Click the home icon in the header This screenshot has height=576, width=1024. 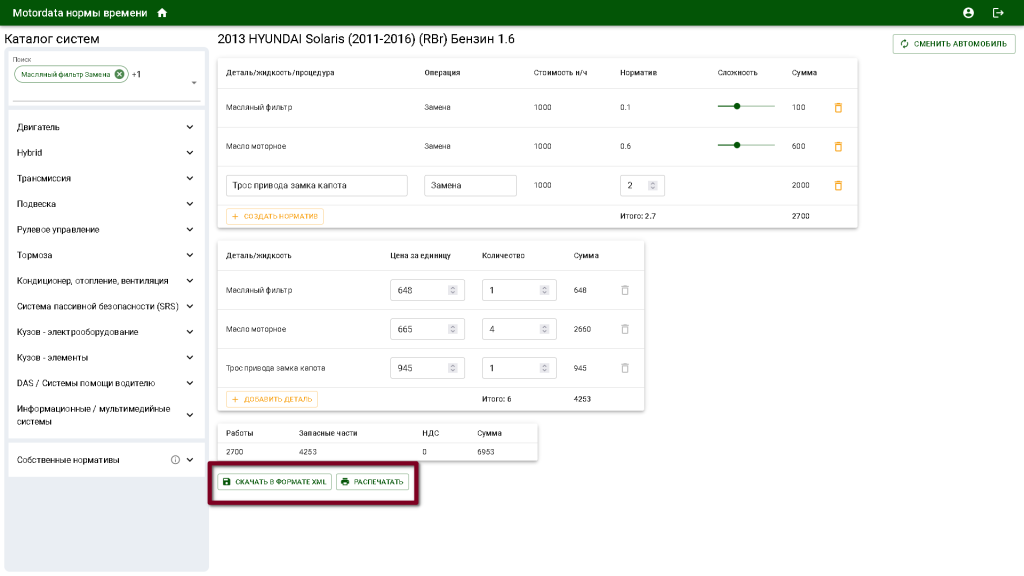click(162, 13)
